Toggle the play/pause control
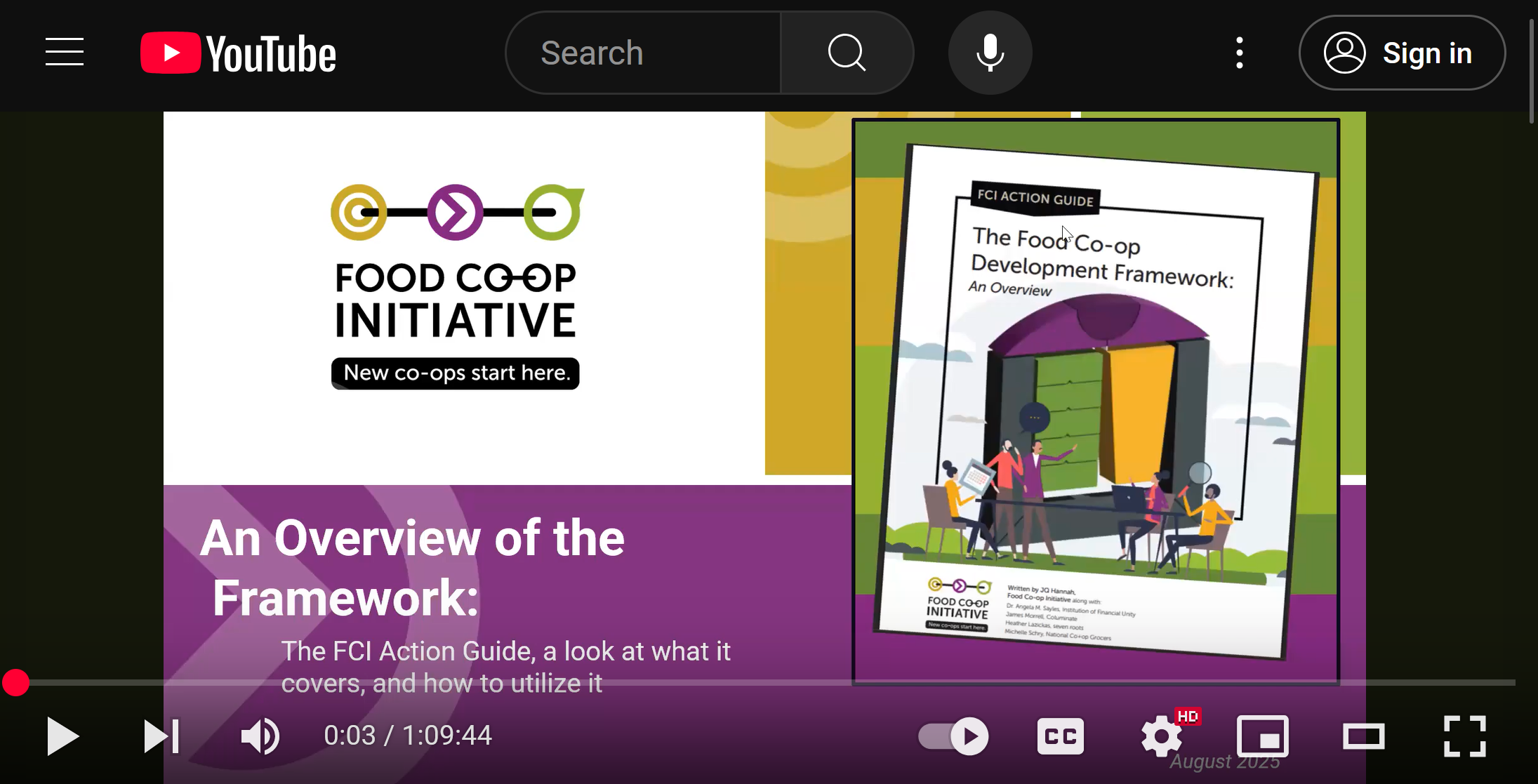The image size is (1538, 784). 62,736
